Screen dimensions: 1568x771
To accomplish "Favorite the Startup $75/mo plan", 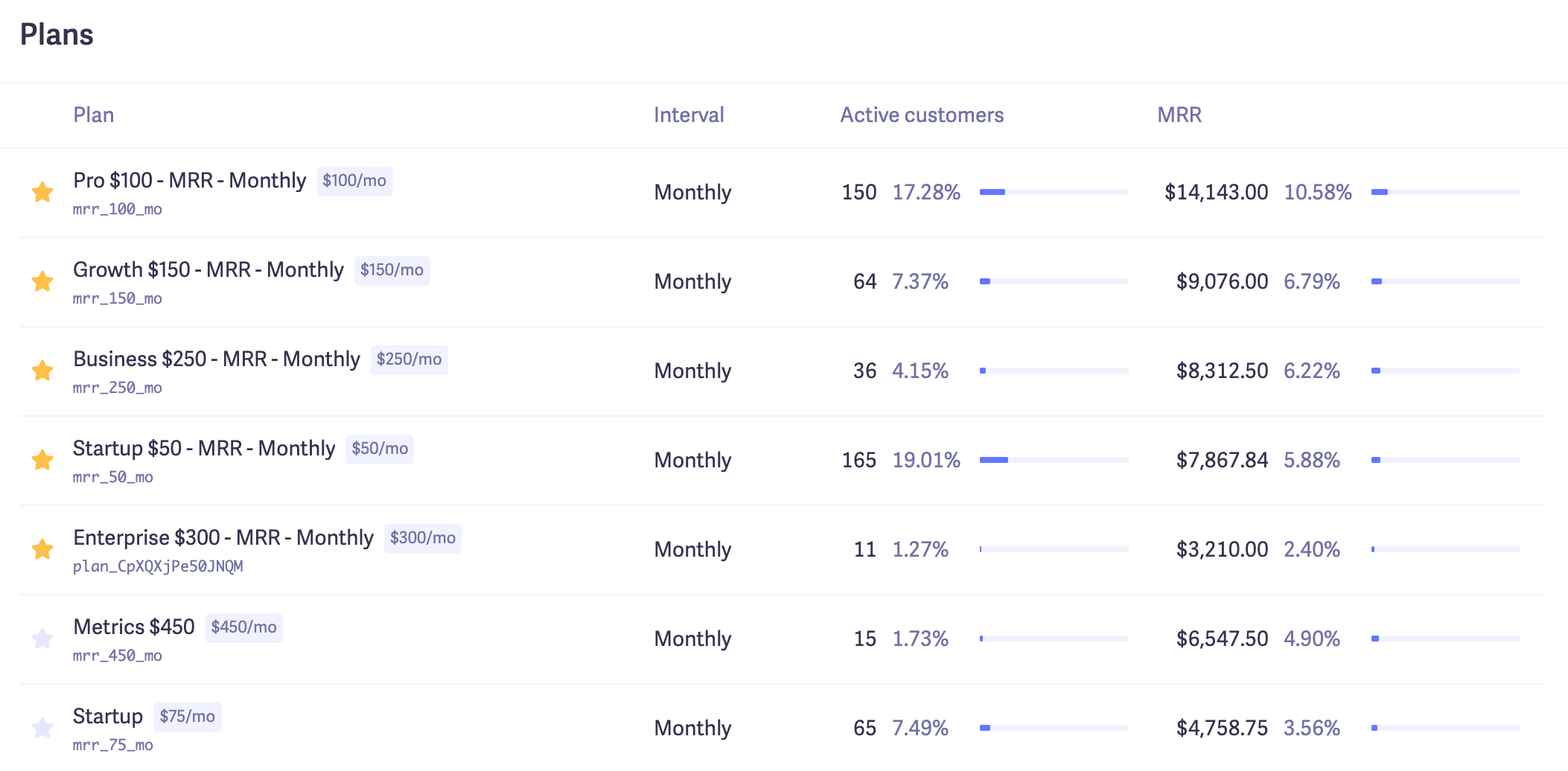I will pyautogui.click(x=42, y=726).
